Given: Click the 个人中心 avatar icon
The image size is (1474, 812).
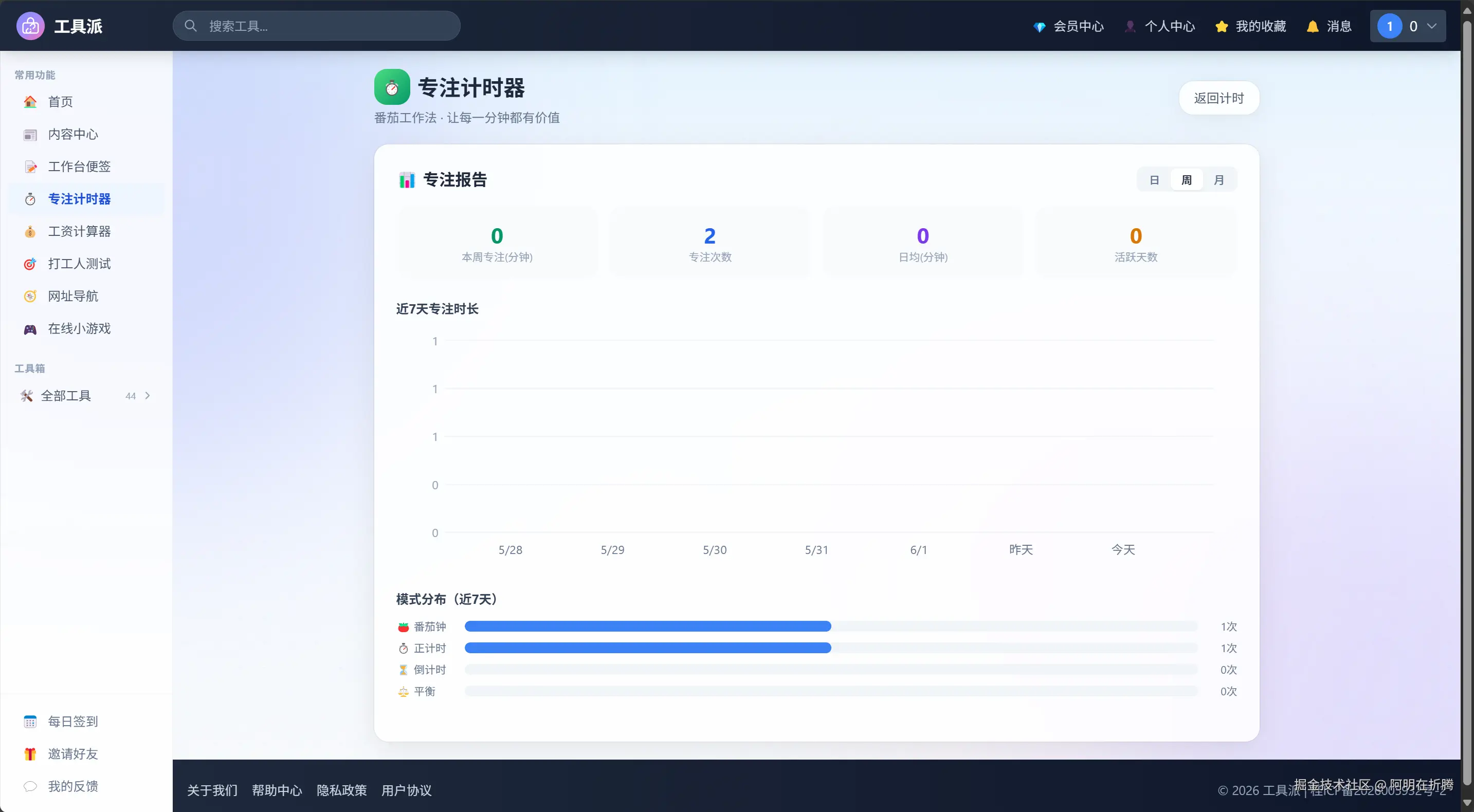Looking at the screenshot, I should click(x=1130, y=26).
